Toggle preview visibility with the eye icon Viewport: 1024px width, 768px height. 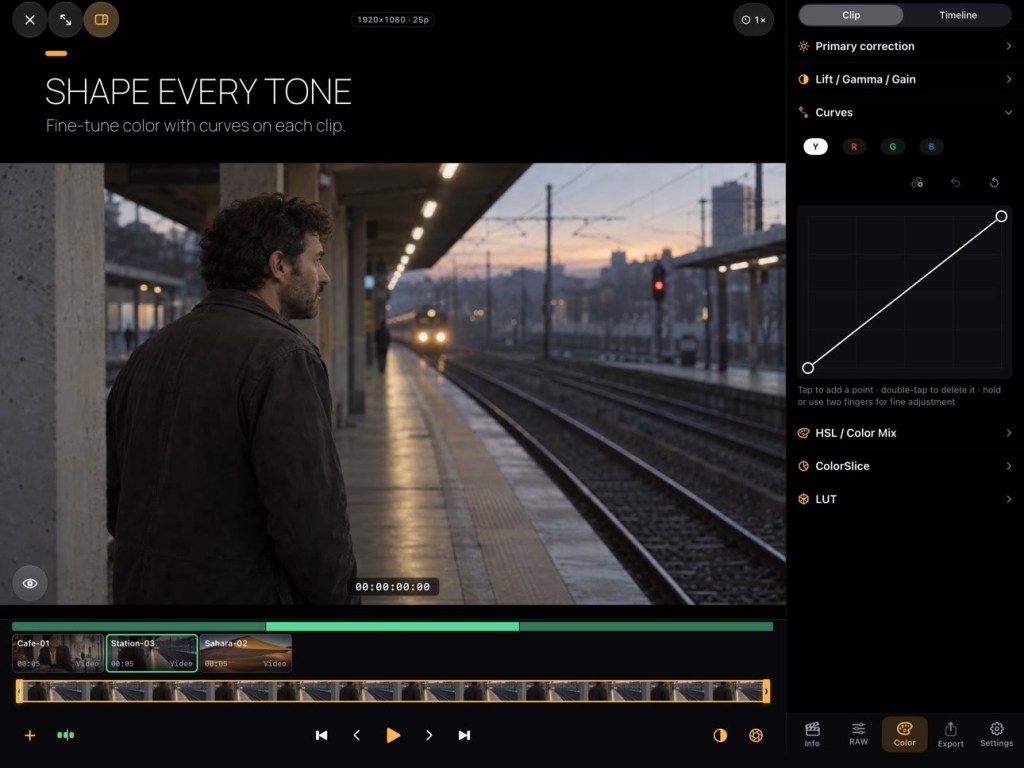point(30,583)
